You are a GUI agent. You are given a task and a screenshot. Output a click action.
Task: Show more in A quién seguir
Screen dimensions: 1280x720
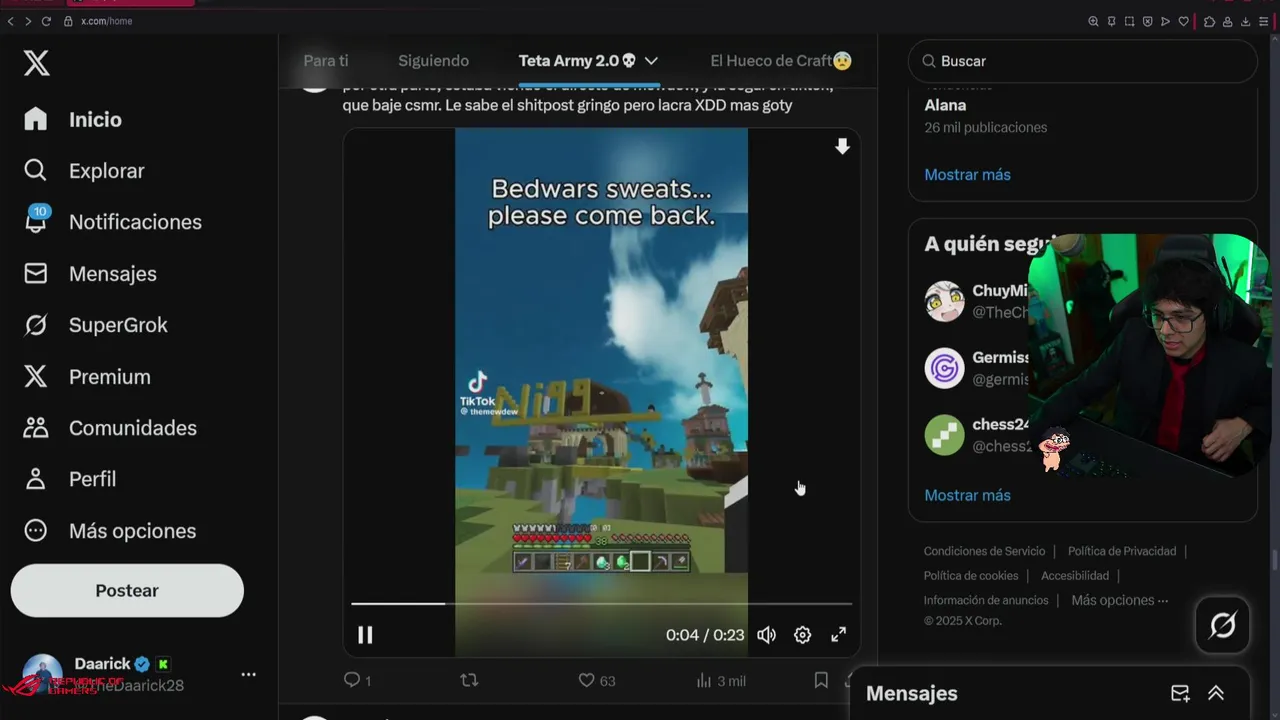coord(967,496)
